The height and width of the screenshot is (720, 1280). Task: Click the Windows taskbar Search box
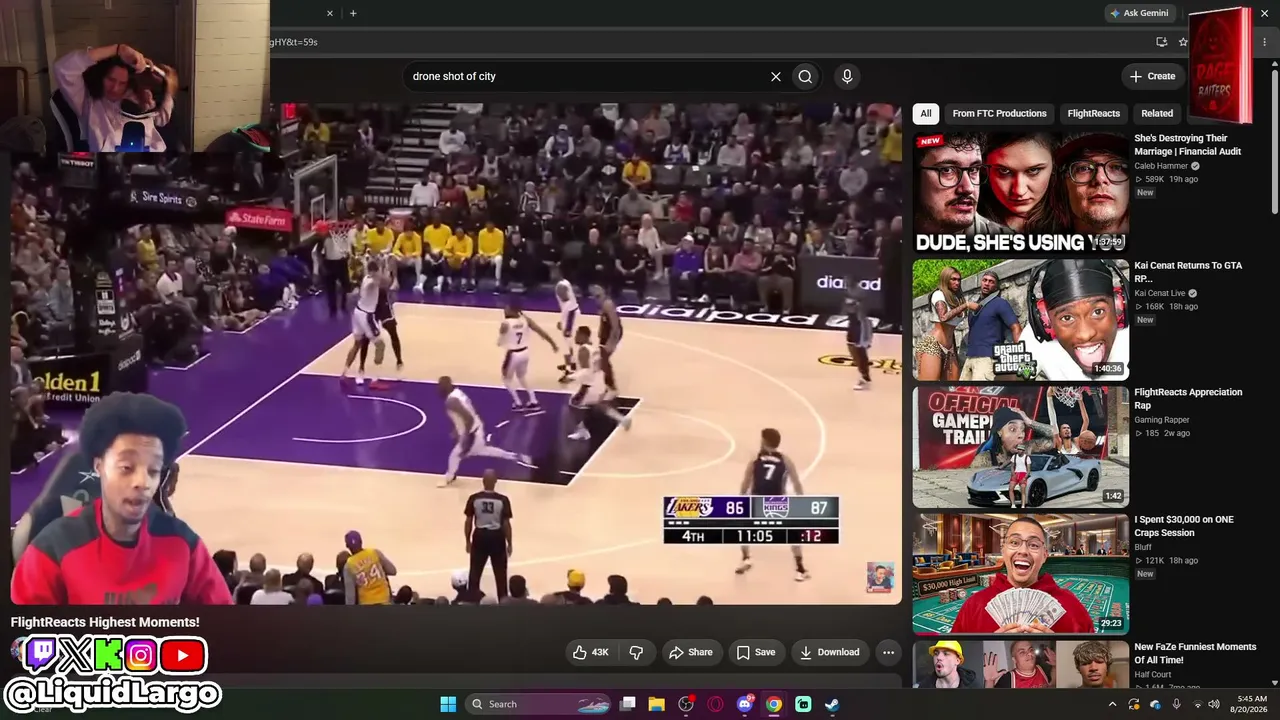[538, 704]
